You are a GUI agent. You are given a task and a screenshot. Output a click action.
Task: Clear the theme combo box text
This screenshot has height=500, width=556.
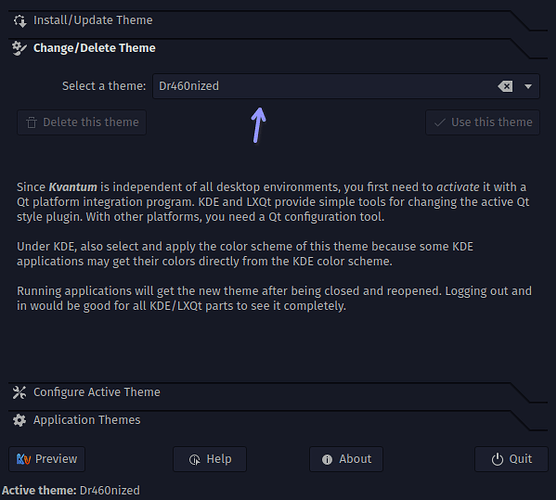point(505,86)
